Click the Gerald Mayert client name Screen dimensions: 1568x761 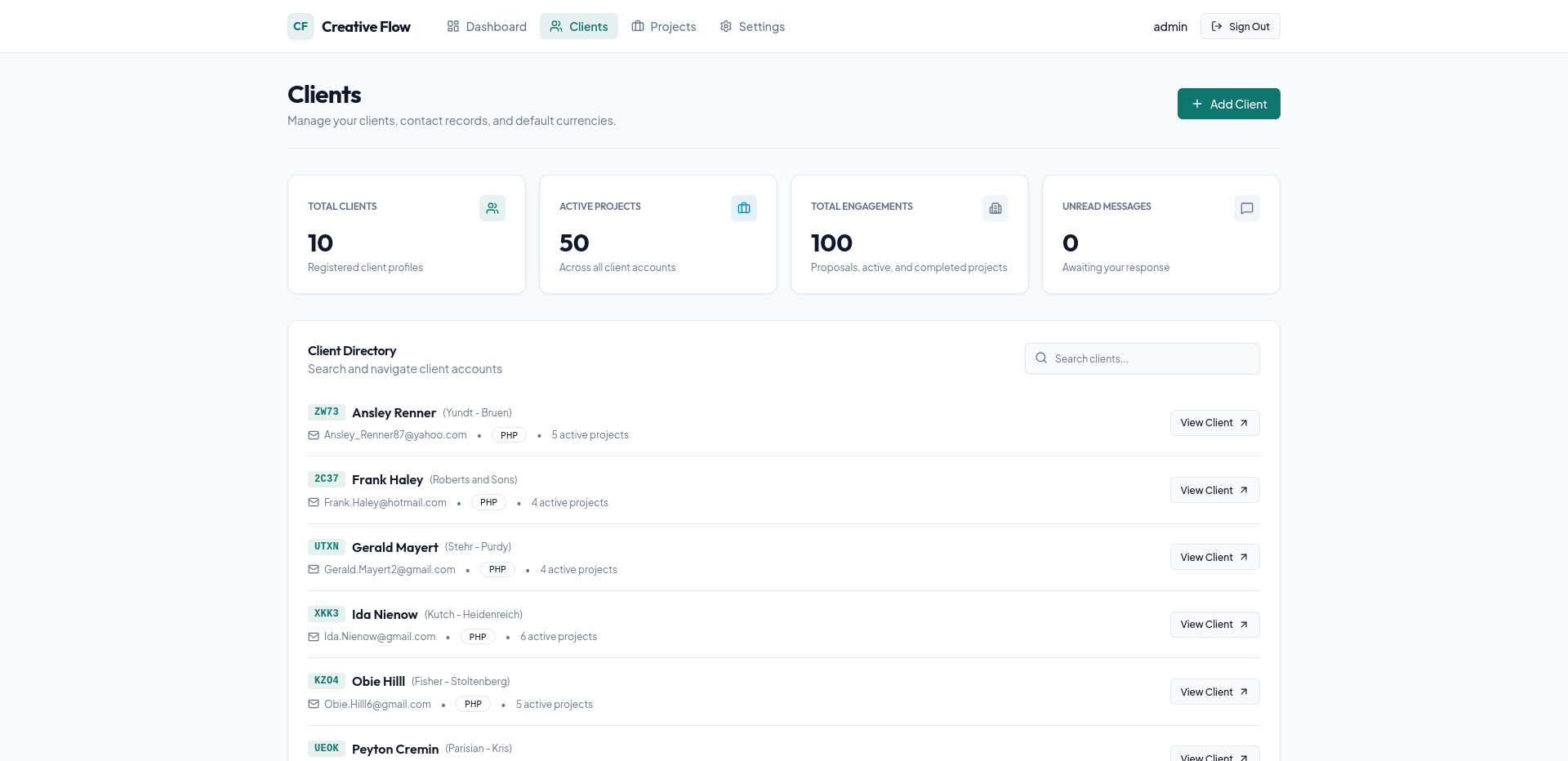[x=395, y=547]
